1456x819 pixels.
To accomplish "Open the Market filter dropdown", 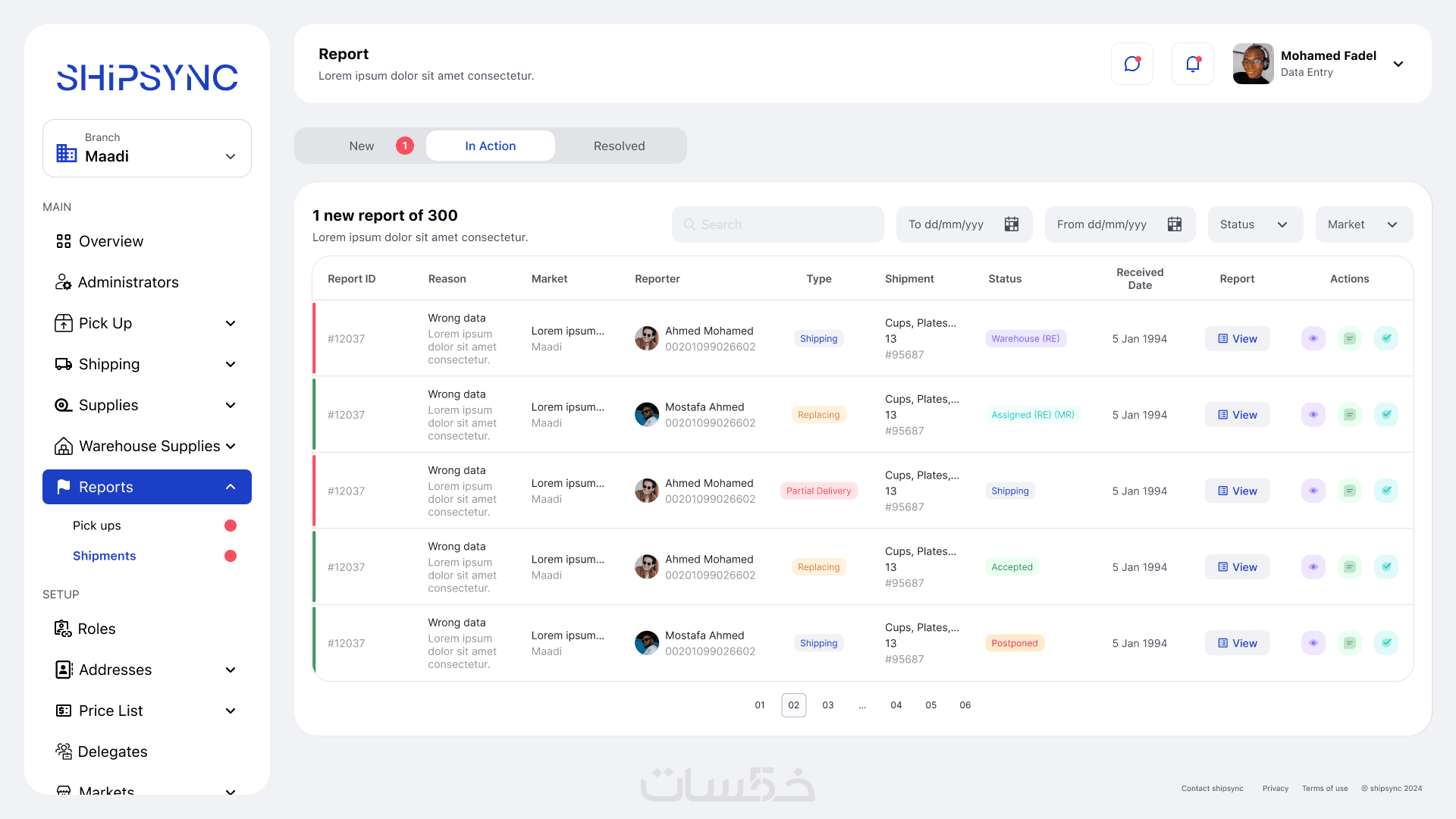I will [1363, 224].
